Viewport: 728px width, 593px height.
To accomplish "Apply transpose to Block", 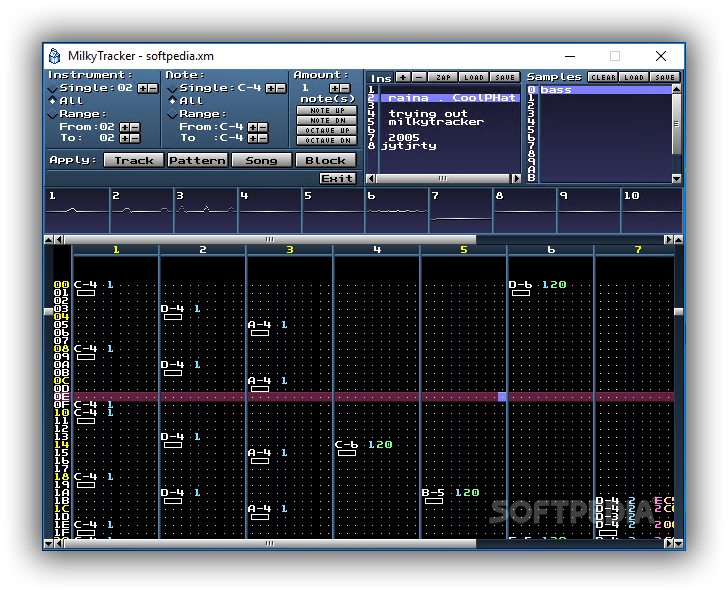I will click(326, 160).
